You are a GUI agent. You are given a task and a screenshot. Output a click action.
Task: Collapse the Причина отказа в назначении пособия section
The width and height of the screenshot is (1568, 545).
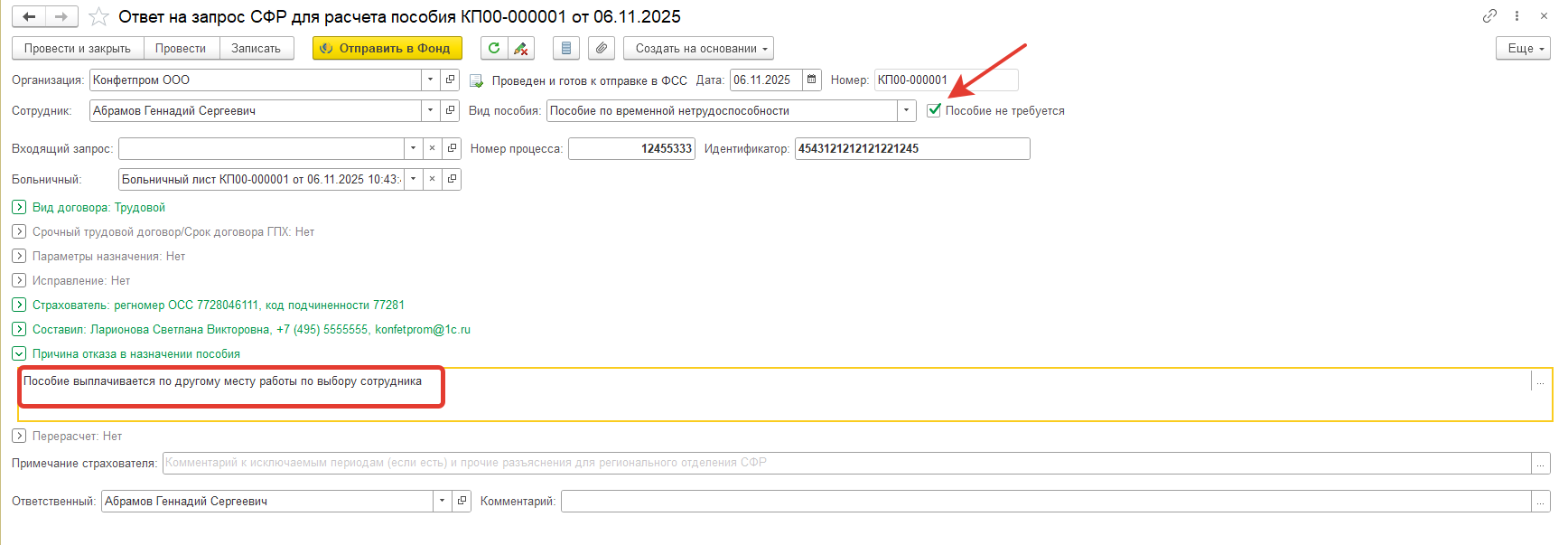(x=19, y=354)
